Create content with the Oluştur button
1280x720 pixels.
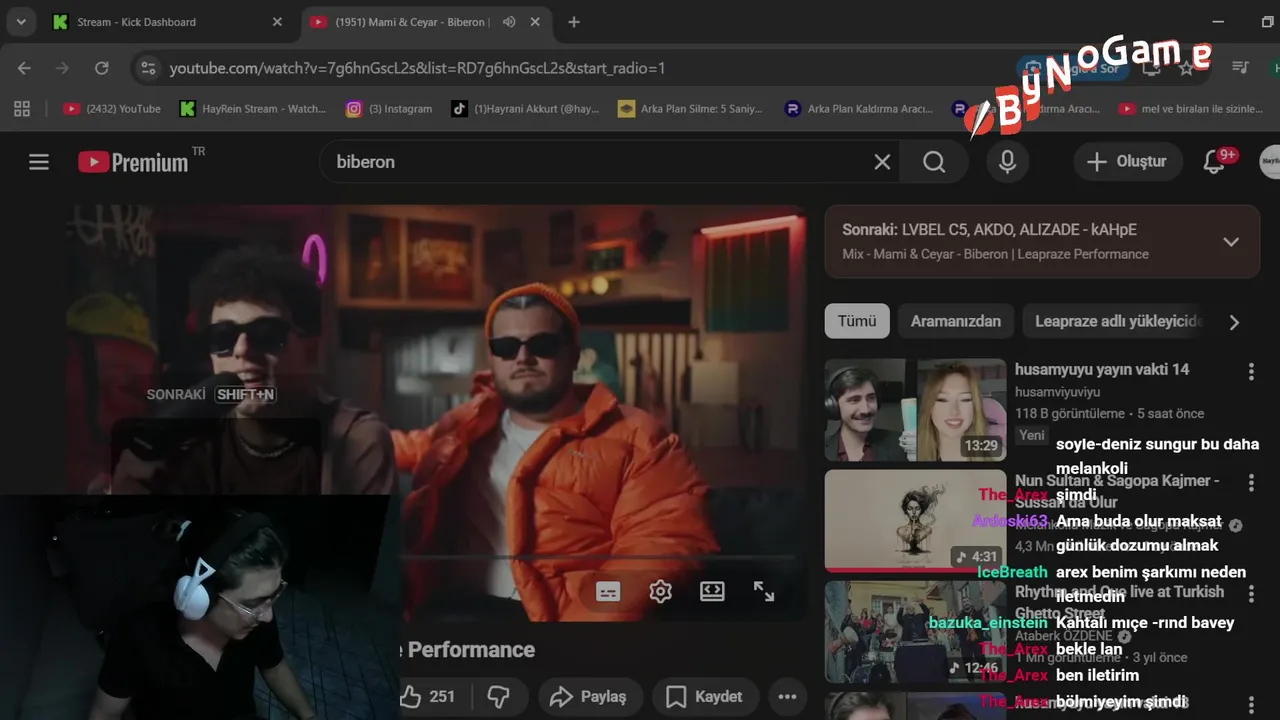[x=1128, y=162]
